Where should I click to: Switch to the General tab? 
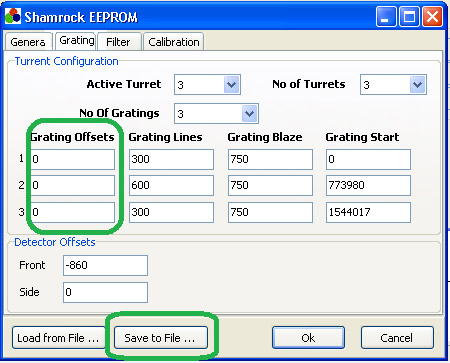pyautogui.click(x=28, y=42)
